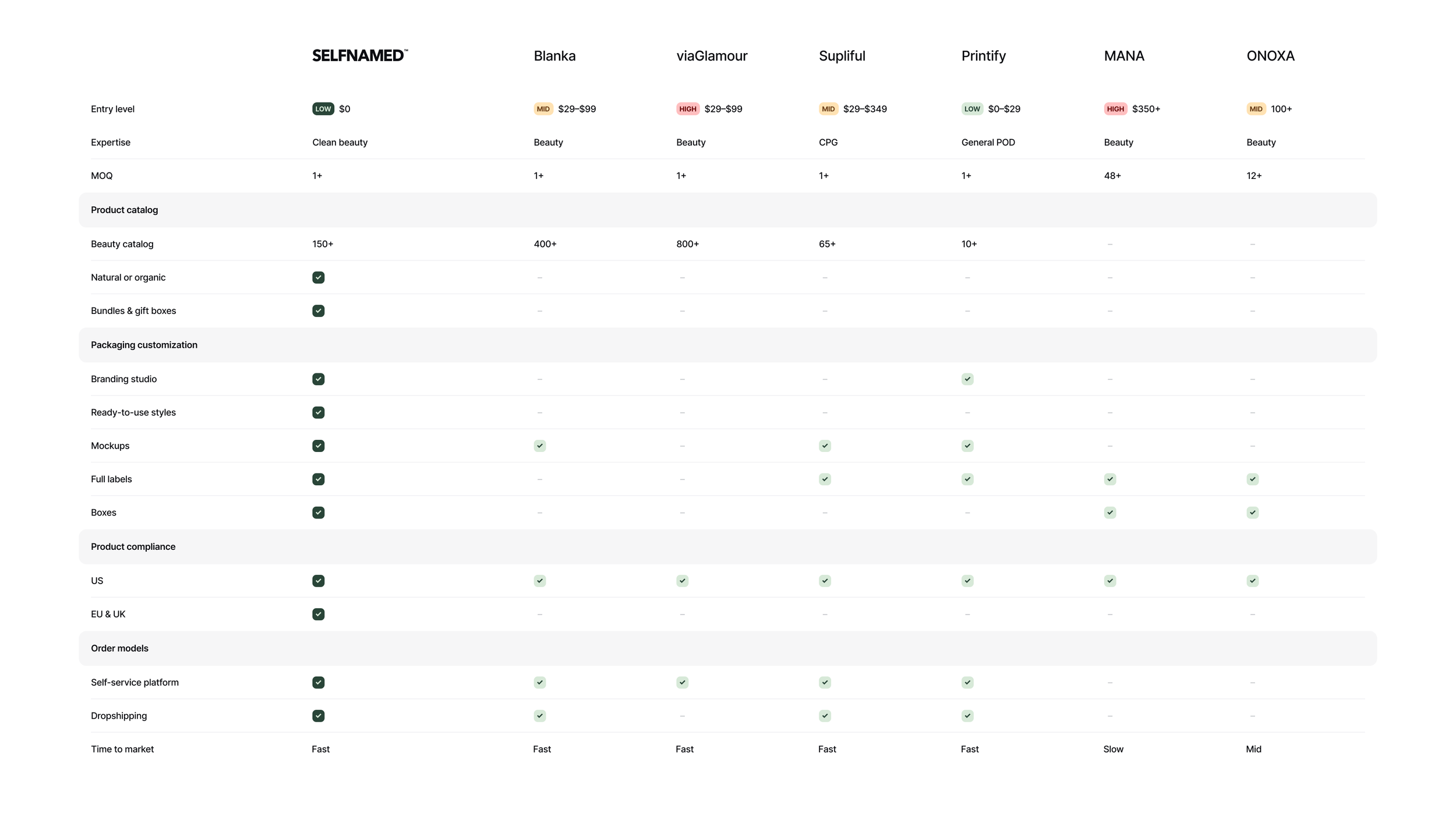Screen dimensions: 1456x819
Task: Click SELFNAMED's Natural or organic checkmark
Action: coord(318,277)
